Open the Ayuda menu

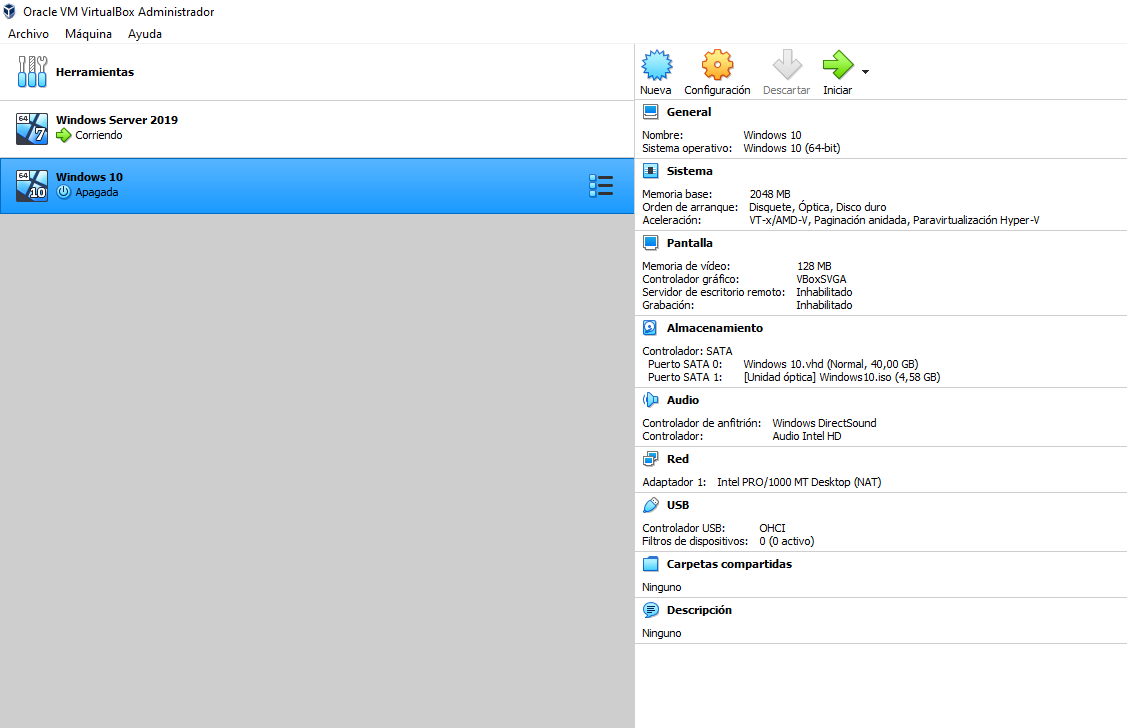pos(144,34)
